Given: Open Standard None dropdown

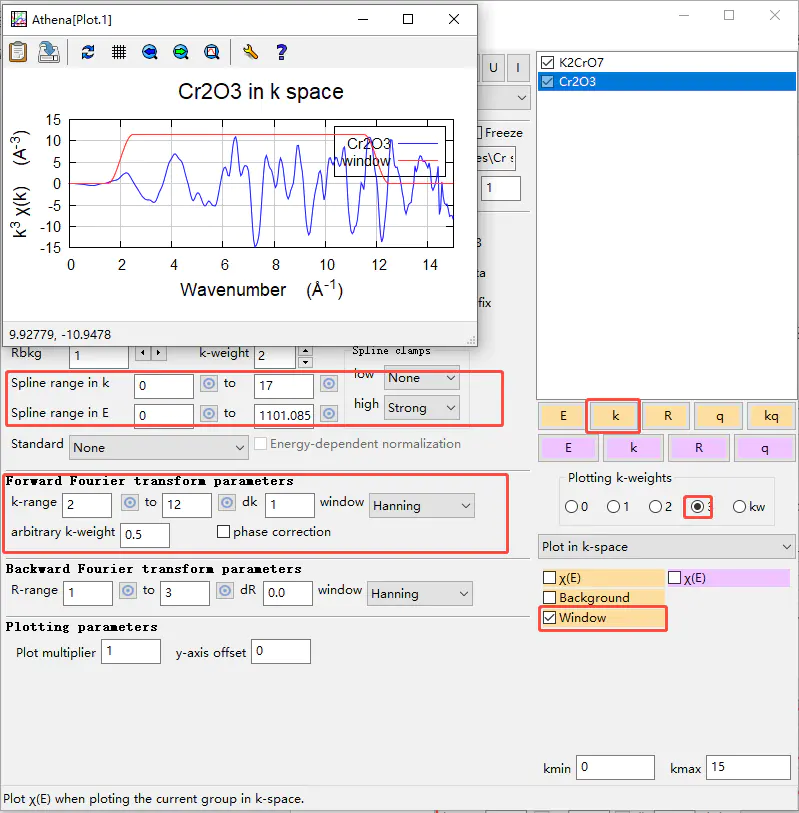Looking at the screenshot, I should 159,447.
